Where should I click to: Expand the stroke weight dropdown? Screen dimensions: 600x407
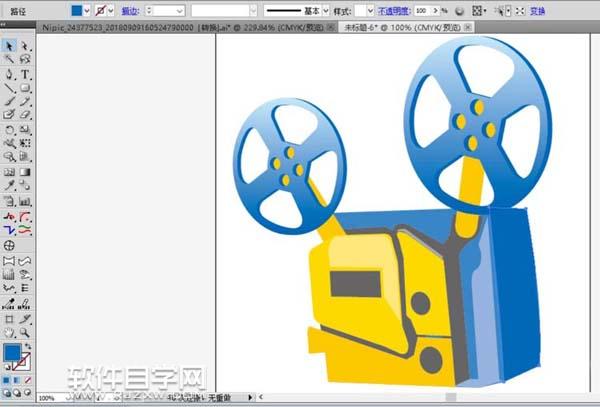point(178,9)
